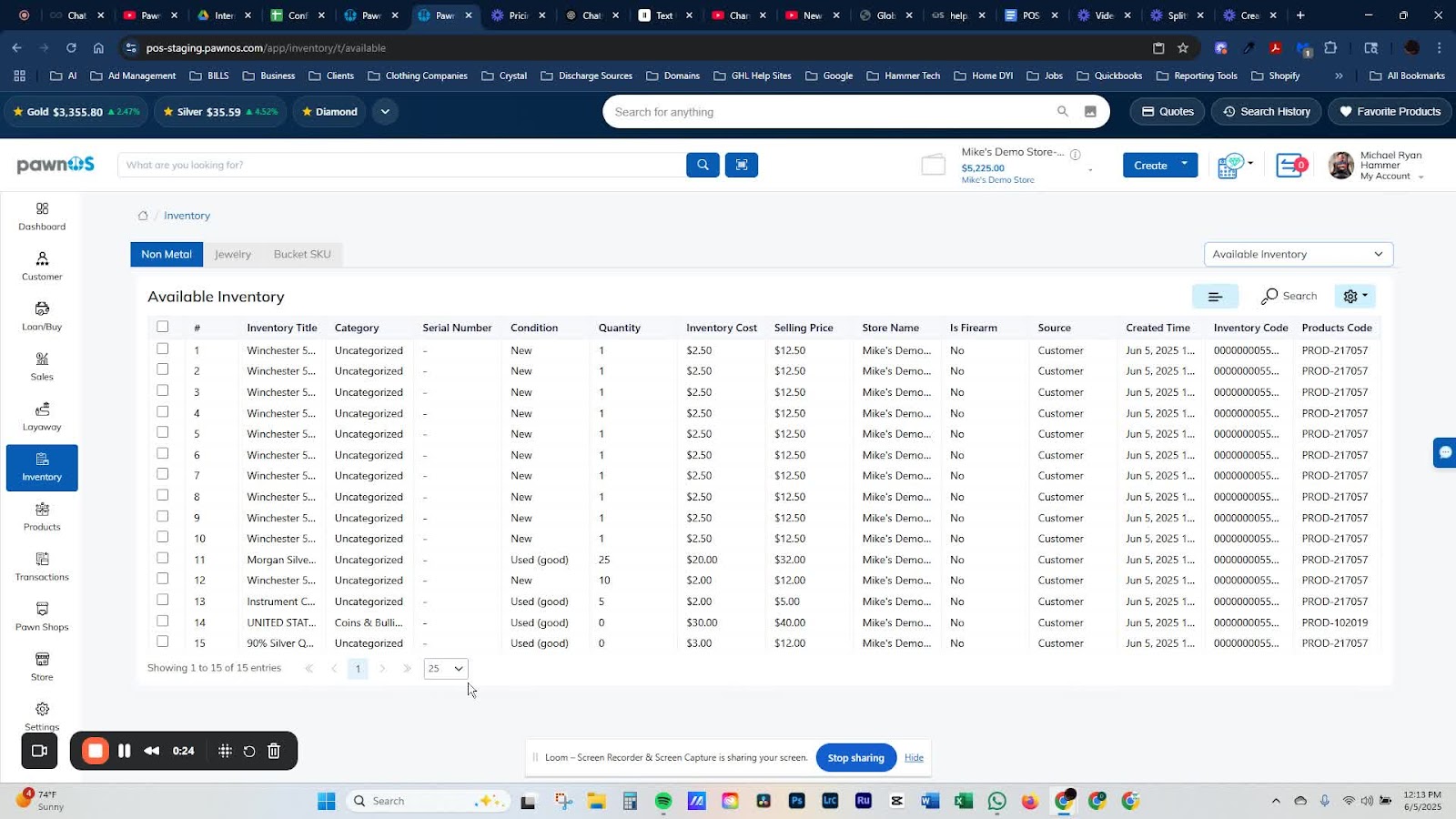The height and width of the screenshot is (819, 1456).
Task: Show more bookmark folders chevron
Action: coord(1339,76)
